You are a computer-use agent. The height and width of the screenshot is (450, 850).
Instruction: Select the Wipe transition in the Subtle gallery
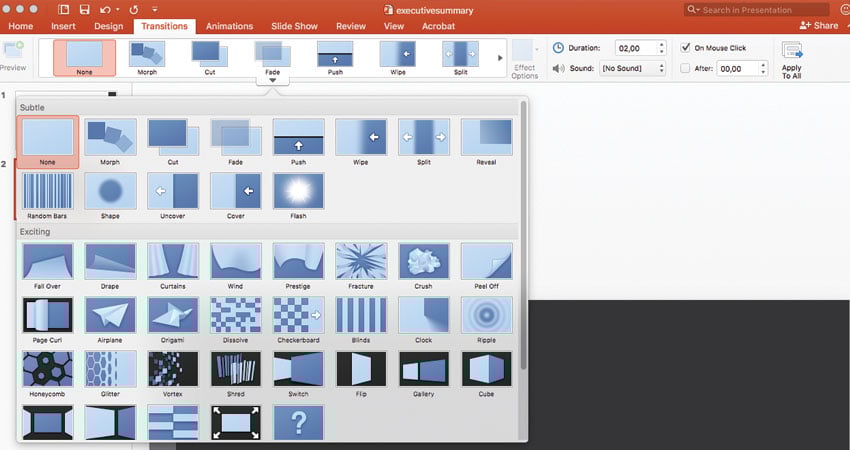click(360, 142)
